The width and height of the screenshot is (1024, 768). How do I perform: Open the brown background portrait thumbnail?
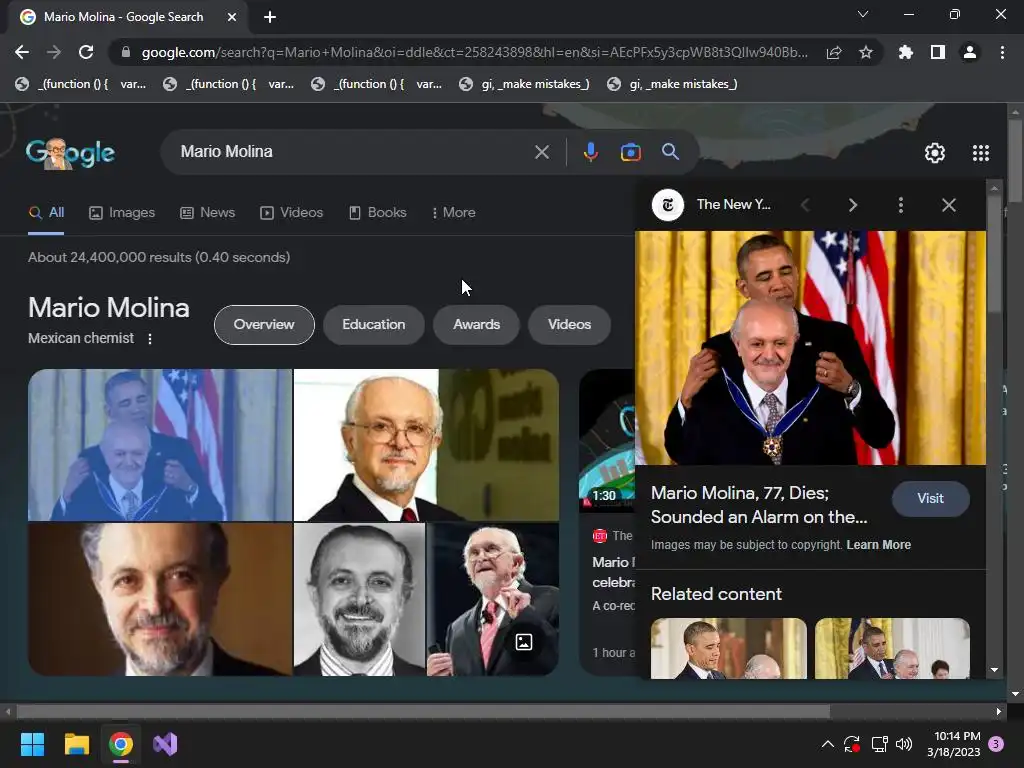pos(160,599)
